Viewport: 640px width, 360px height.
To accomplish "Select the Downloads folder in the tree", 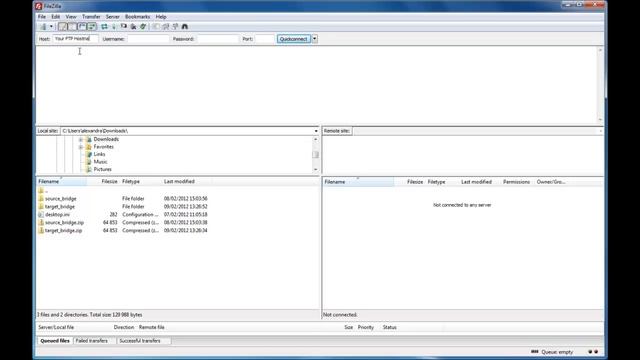I will click(106, 139).
